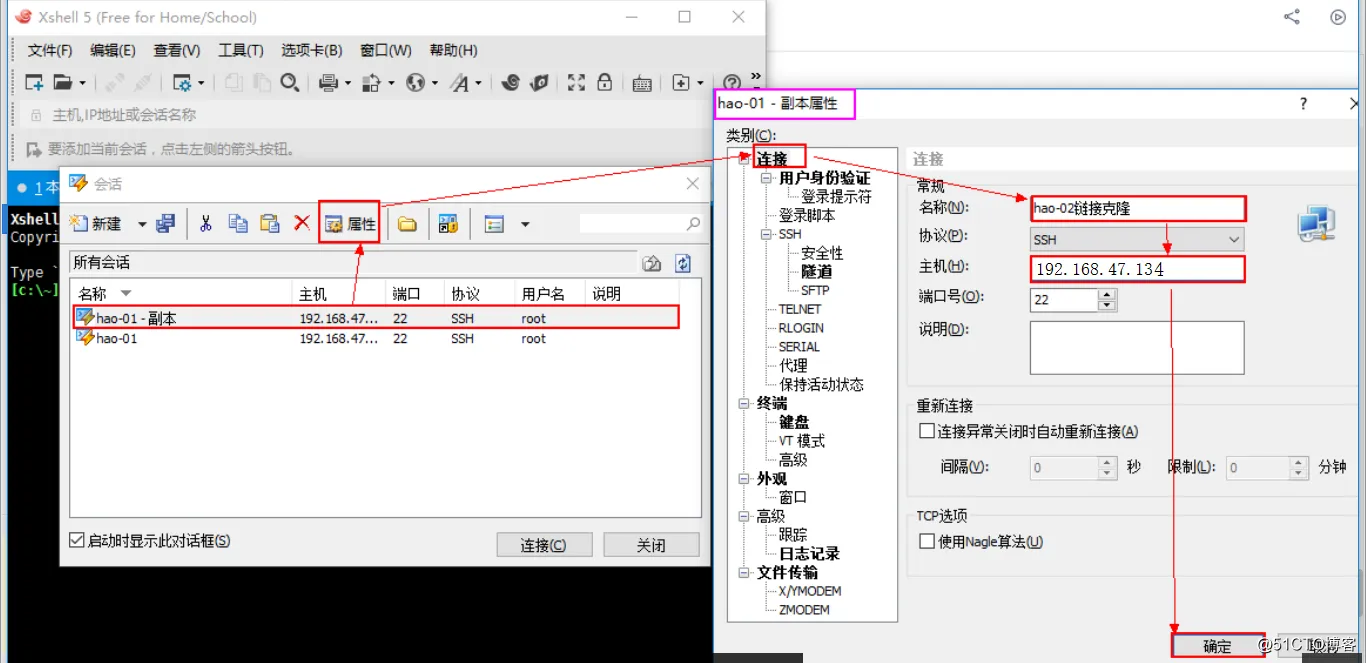Screen dimensions: 1366x663
Task: Open the 窗口(W) menu
Action: 385,50
